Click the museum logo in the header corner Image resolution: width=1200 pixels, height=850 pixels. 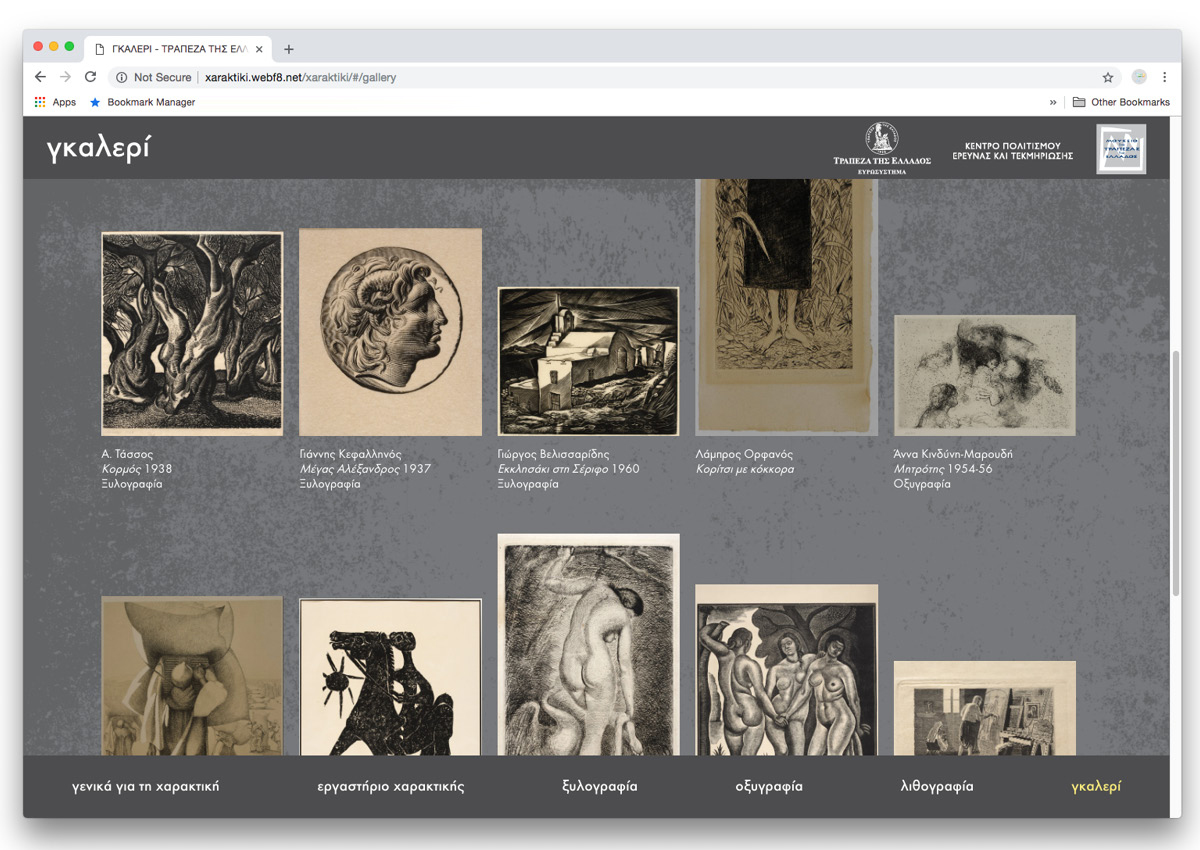tap(1121, 149)
